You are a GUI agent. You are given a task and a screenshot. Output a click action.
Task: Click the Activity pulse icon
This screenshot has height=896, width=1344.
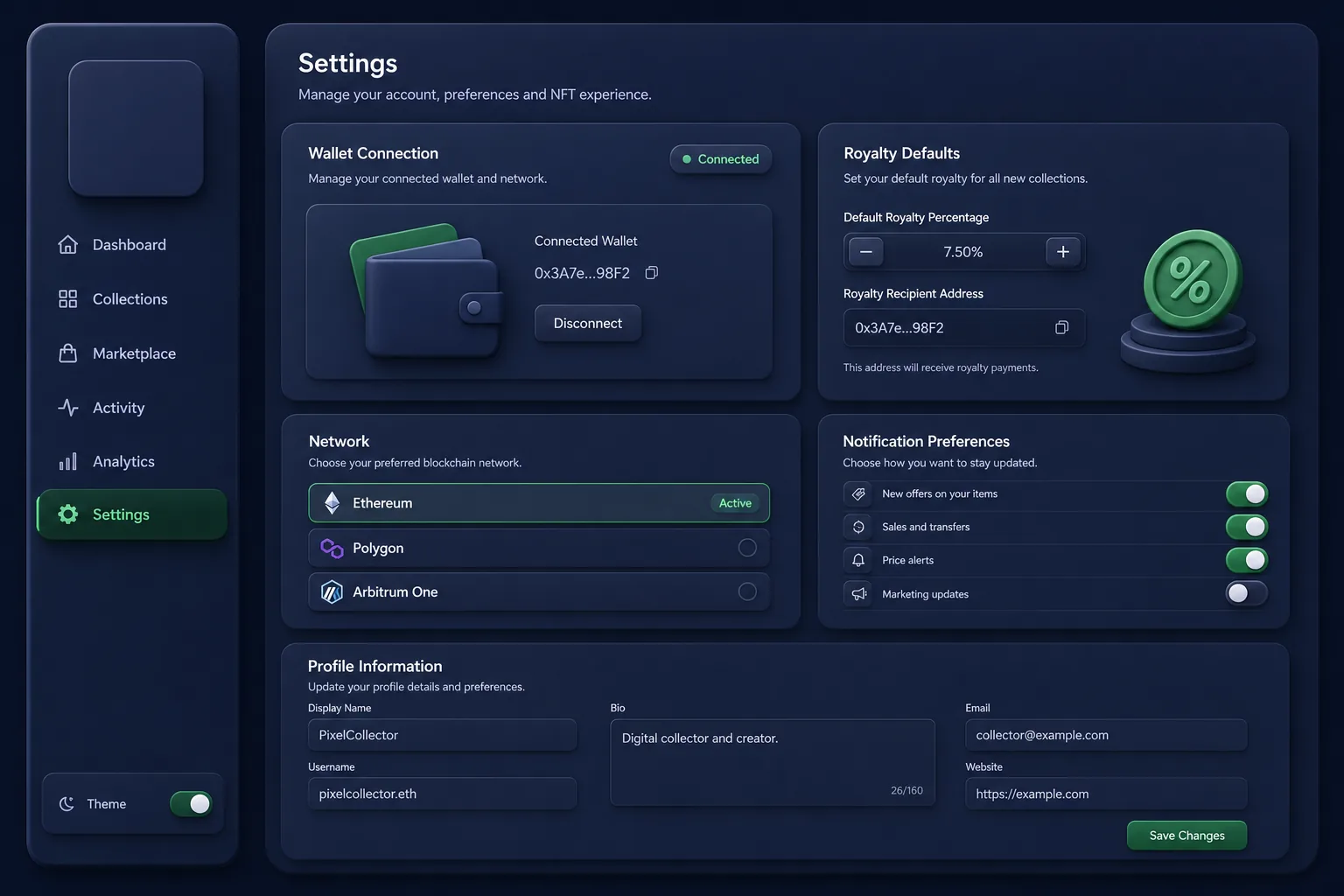click(68, 408)
